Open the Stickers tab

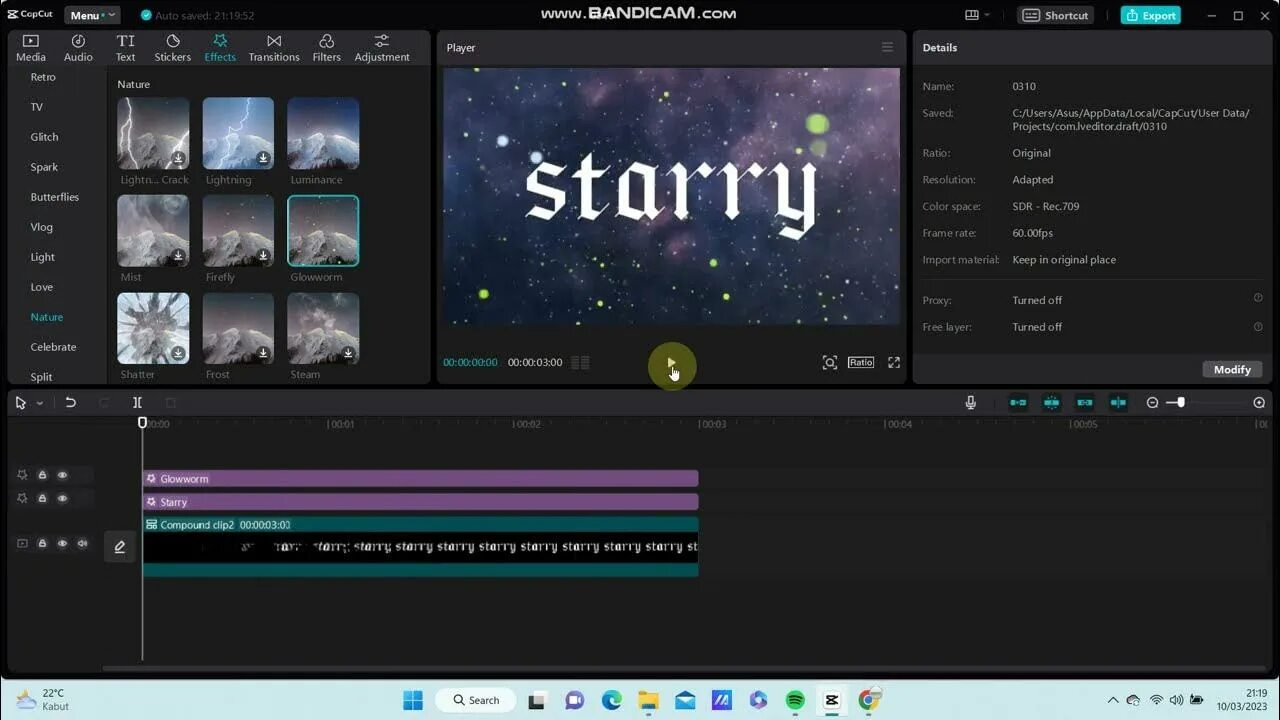click(172, 48)
